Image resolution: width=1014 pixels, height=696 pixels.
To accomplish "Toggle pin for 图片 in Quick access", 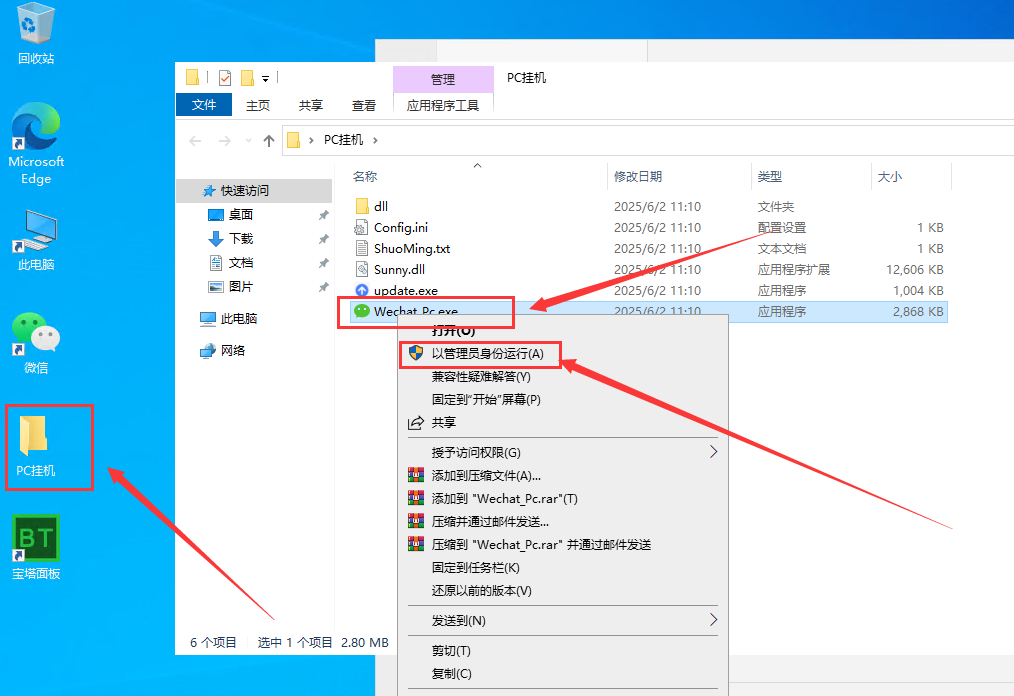I will [x=322, y=286].
